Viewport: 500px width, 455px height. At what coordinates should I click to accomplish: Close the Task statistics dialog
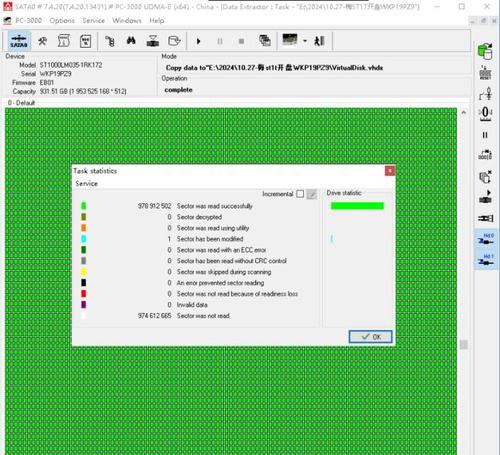coord(390,171)
